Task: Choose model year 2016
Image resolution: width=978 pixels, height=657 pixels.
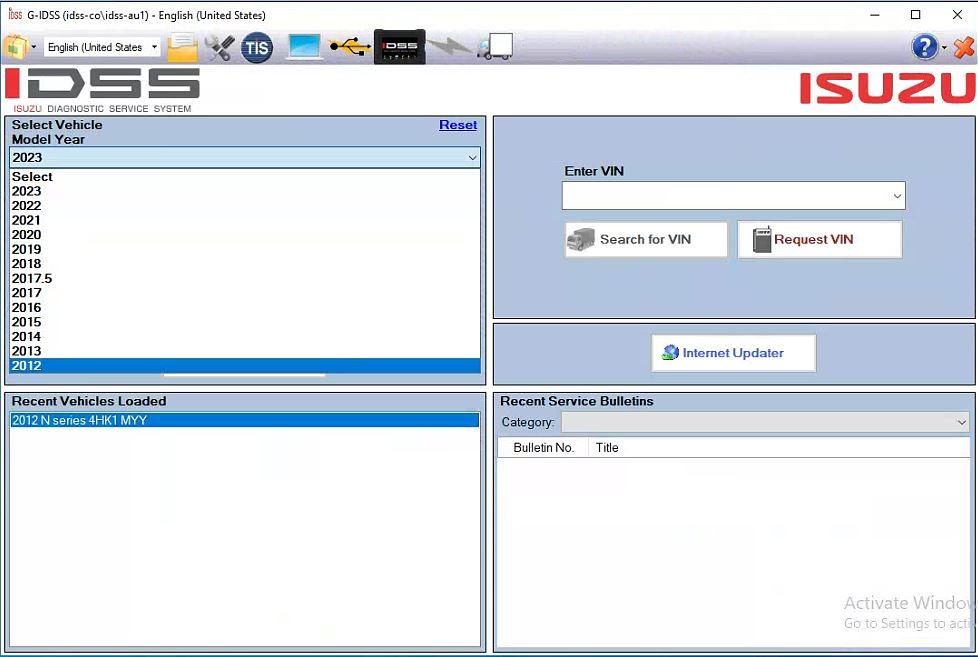Action: coord(245,308)
